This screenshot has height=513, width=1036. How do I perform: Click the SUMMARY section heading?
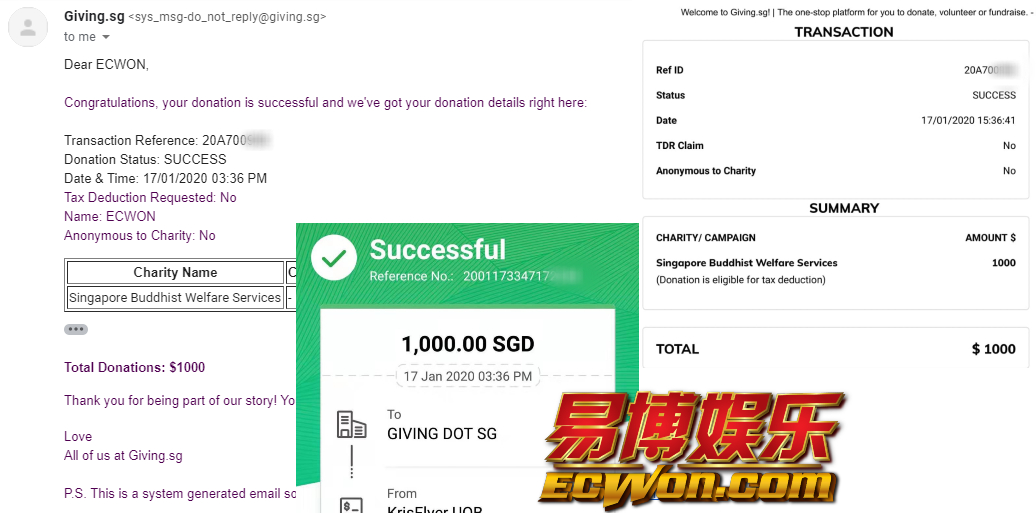844,208
